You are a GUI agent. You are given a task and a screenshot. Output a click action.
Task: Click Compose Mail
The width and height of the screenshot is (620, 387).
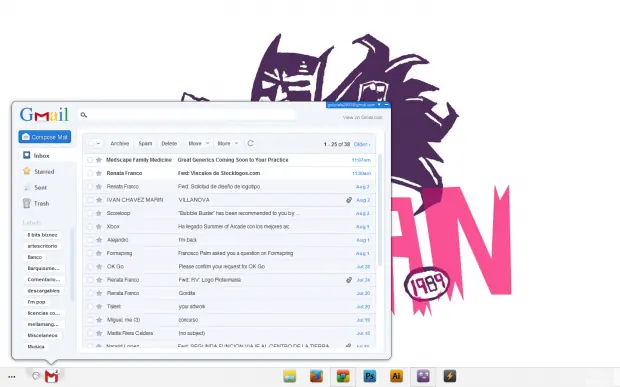point(45,137)
